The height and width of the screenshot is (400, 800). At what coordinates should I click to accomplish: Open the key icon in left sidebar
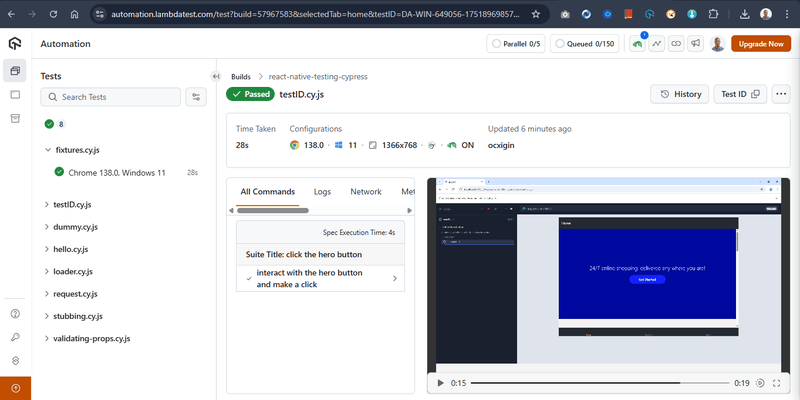[15, 337]
